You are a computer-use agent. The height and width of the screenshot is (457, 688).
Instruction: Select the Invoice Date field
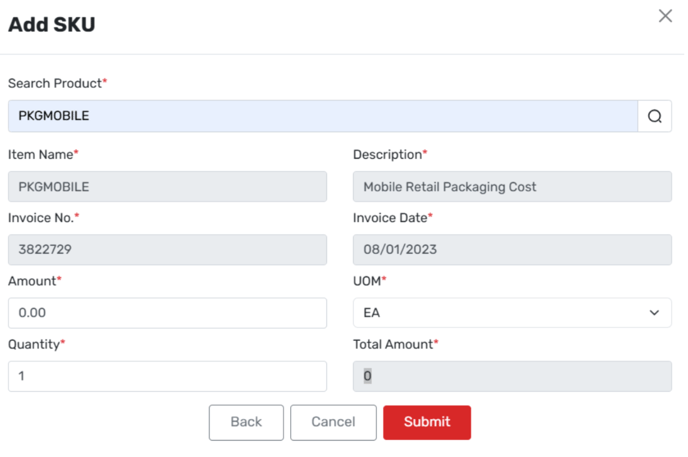coord(512,250)
